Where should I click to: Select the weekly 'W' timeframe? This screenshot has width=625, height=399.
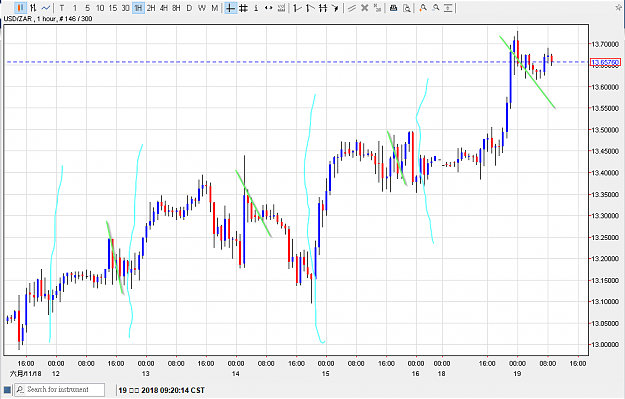202,8
